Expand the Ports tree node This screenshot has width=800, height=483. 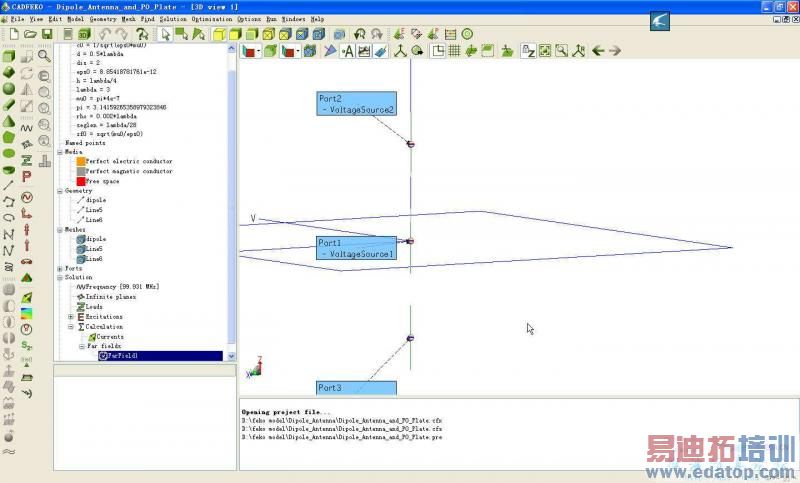(60, 268)
